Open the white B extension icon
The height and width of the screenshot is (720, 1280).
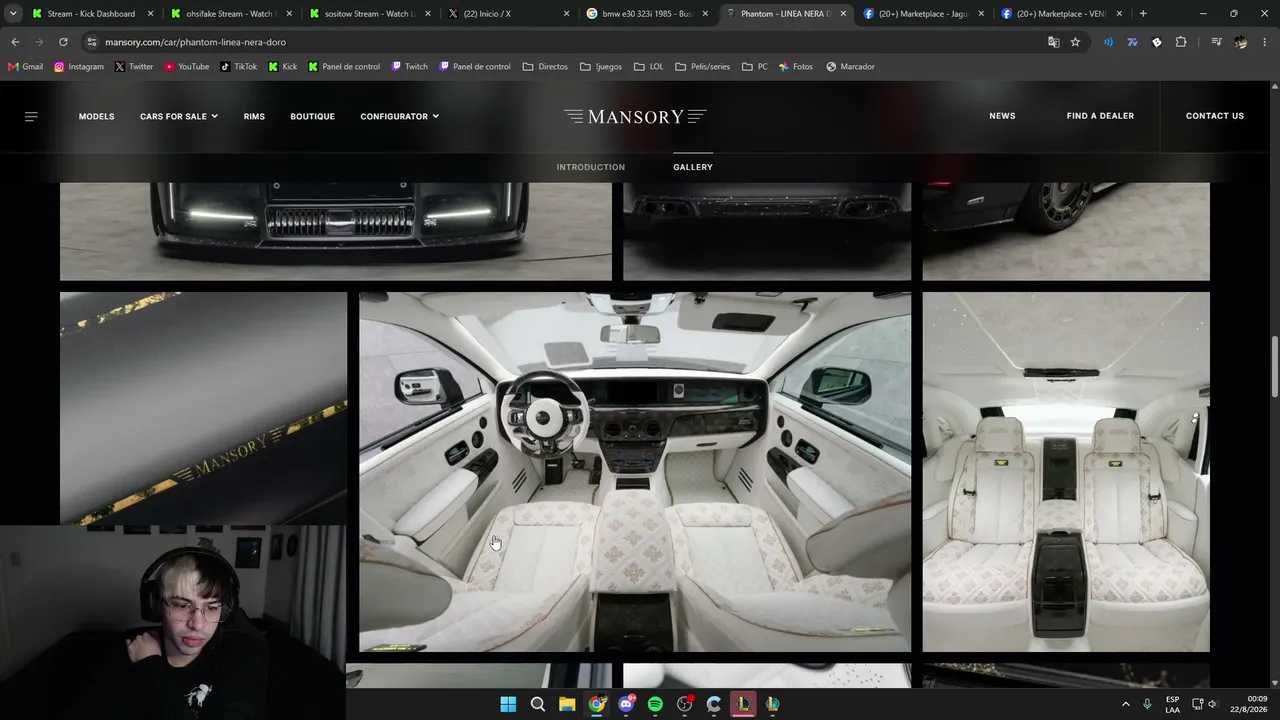click(1157, 42)
